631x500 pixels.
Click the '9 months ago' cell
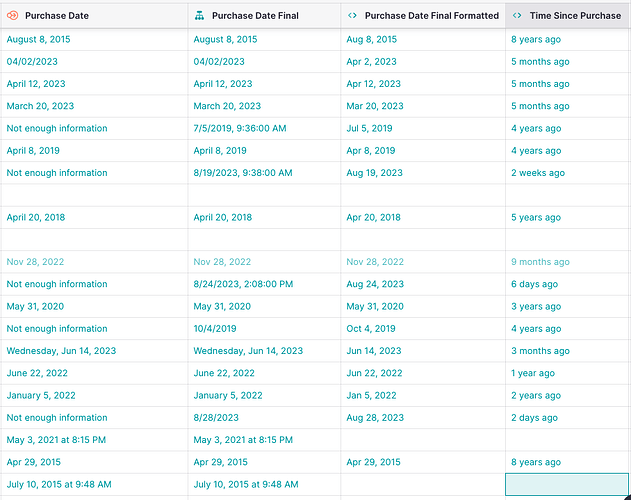tap(568, 262)
